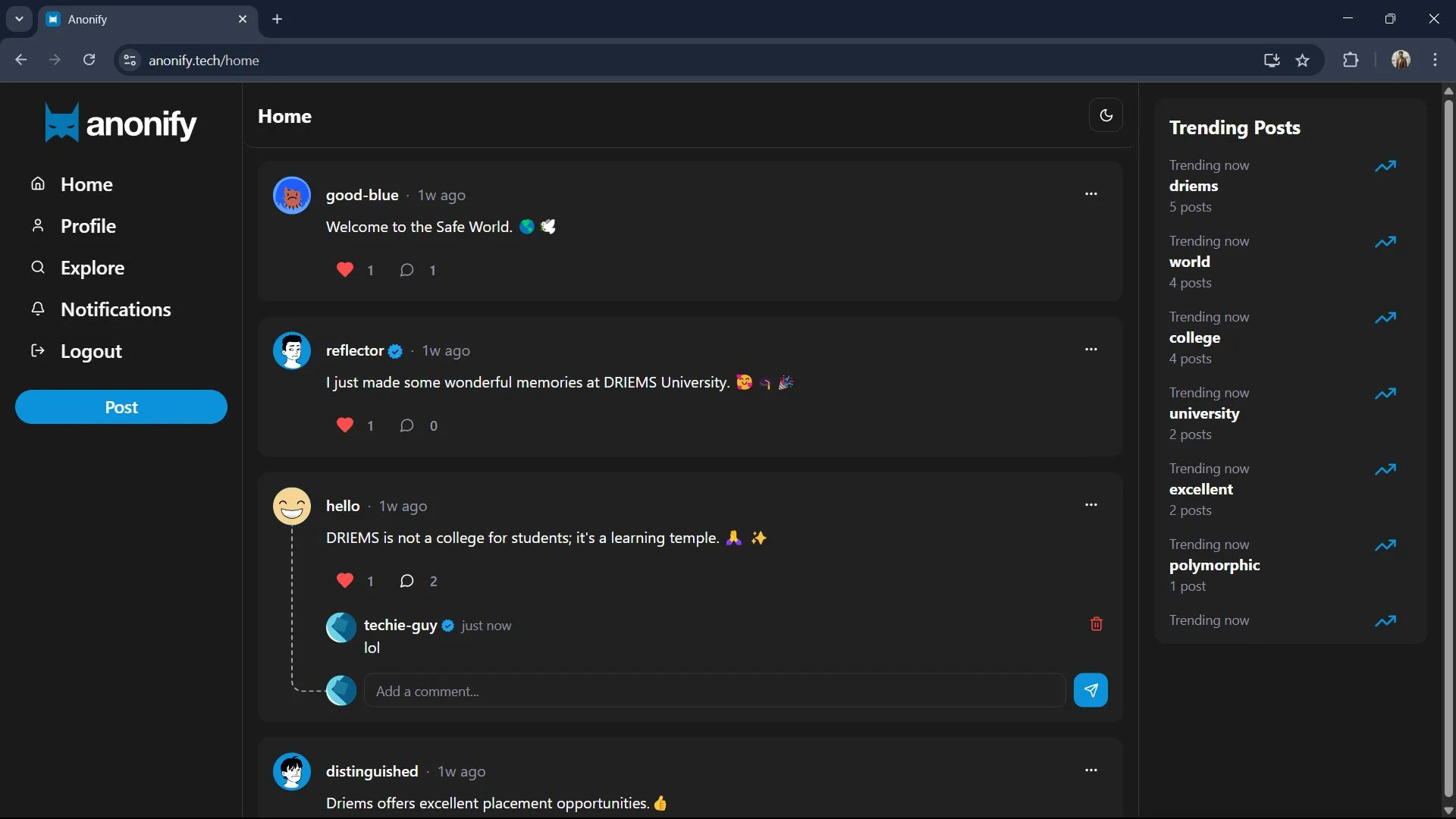Click hello's smiley avatar
Screen dimensions: 1456x819
292,506
